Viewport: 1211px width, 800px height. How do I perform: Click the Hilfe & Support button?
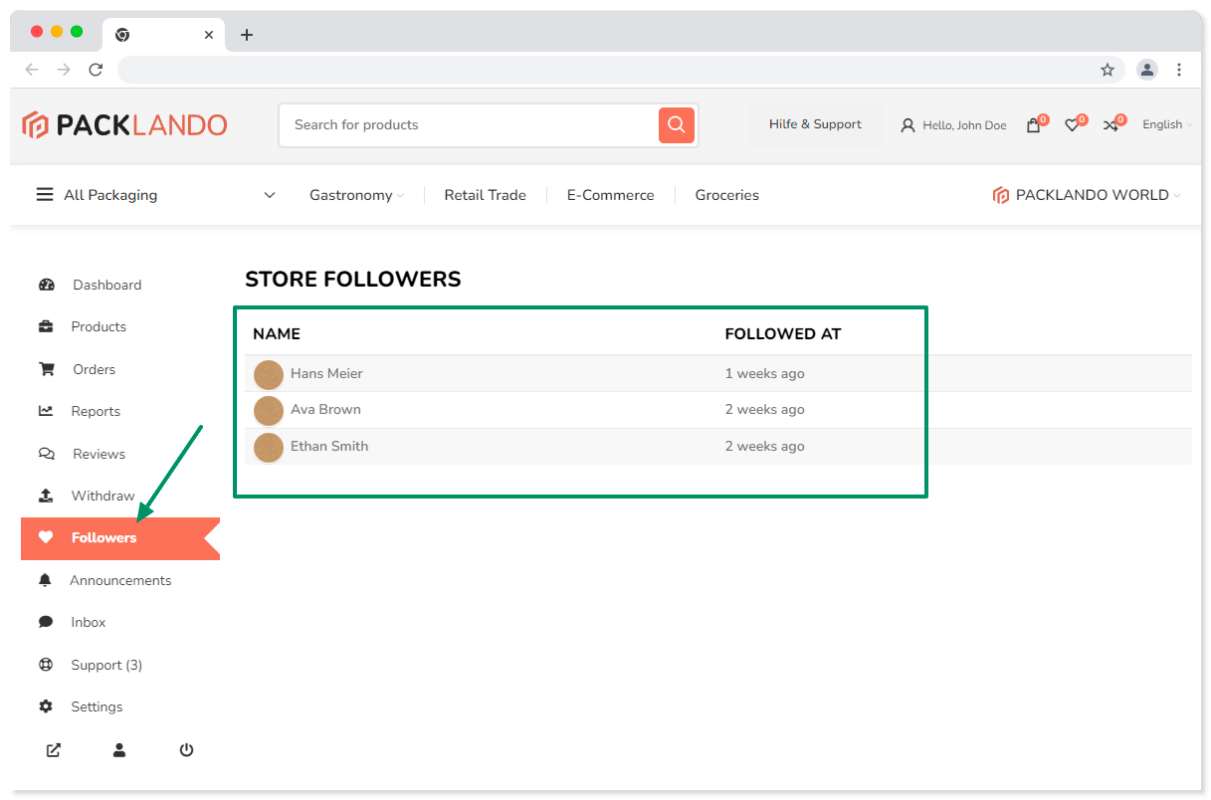tap(815, 125)
